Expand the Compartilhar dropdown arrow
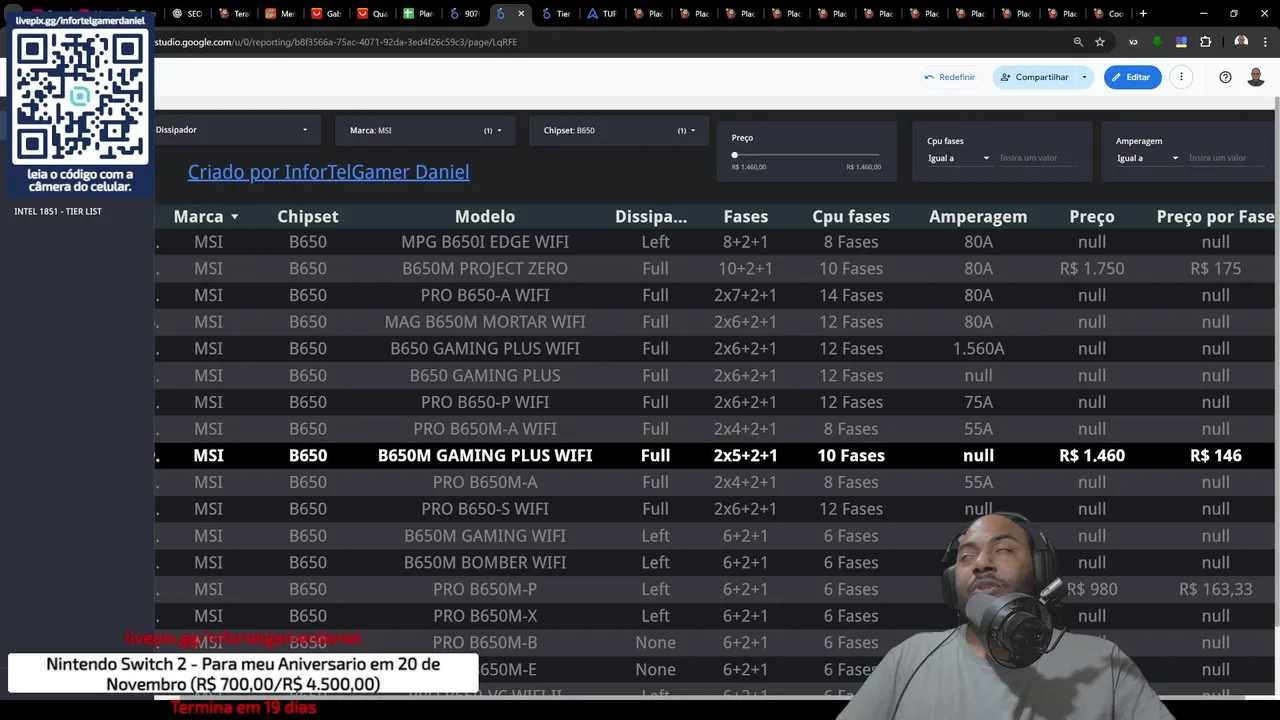The image size is (1280, 720). coord(1084,77)
